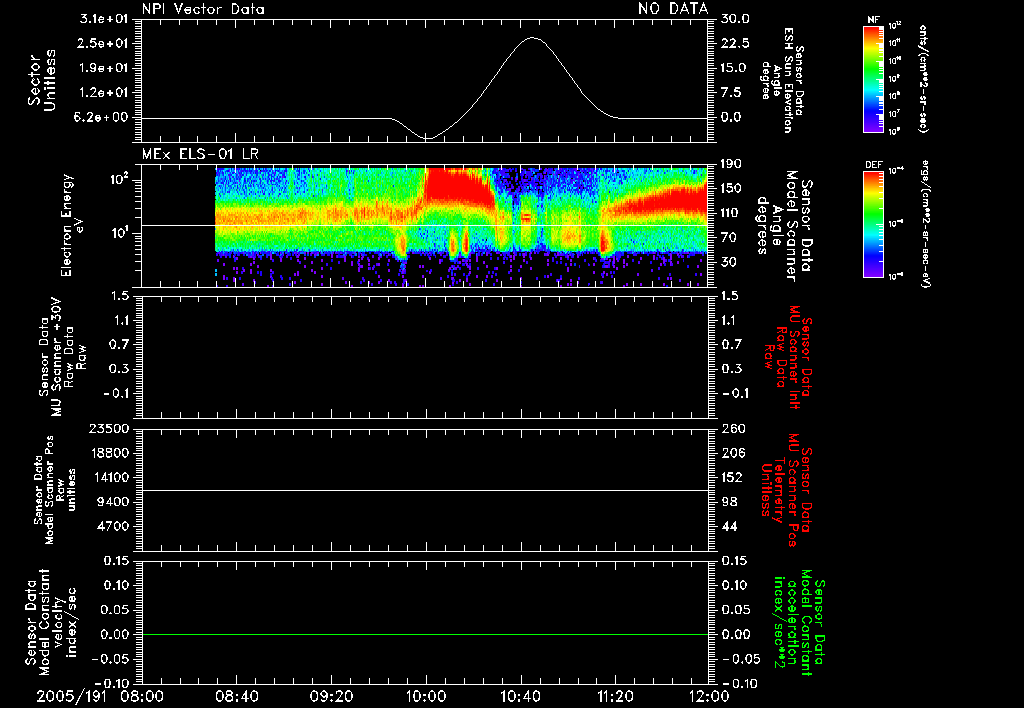Click the '30.0' Sun elevation tick label
Viewport: 1024px width, 708px height.
point(735,18)
